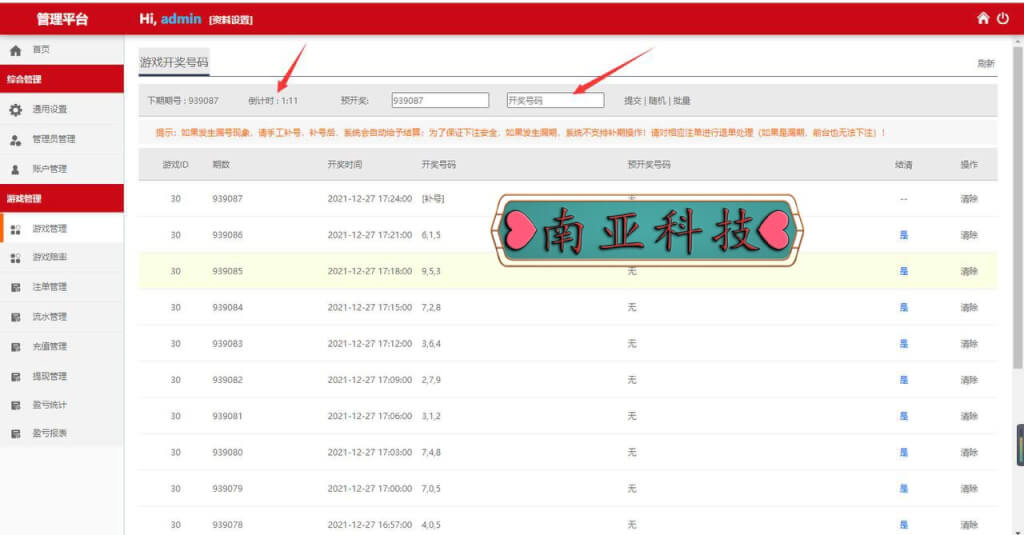This screenshot has height=535, width=1024.
Task: Click the draw result 6,1,5
Action: pos(431,235)
